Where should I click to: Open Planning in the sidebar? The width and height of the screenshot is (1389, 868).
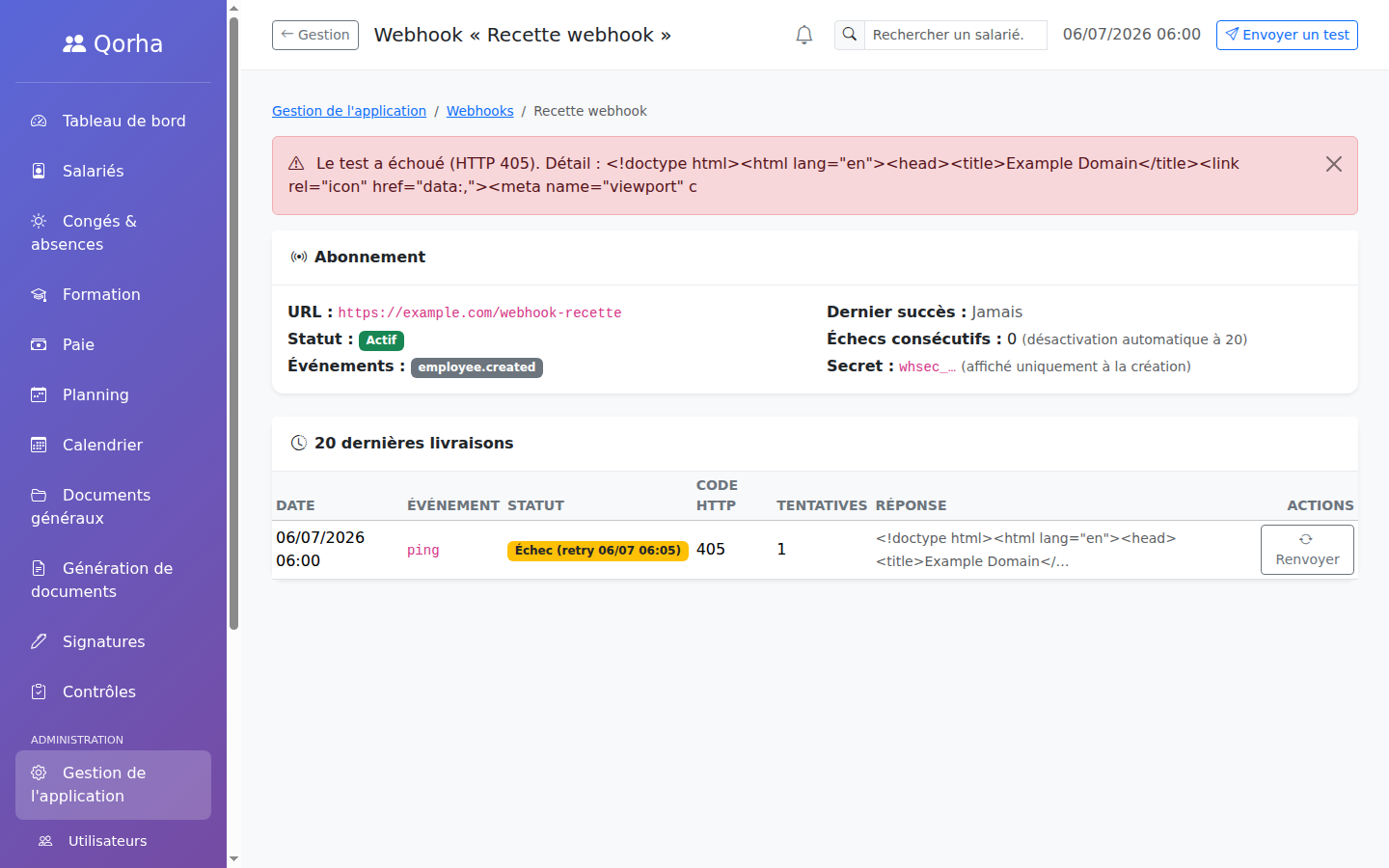(x=113, y=394)
